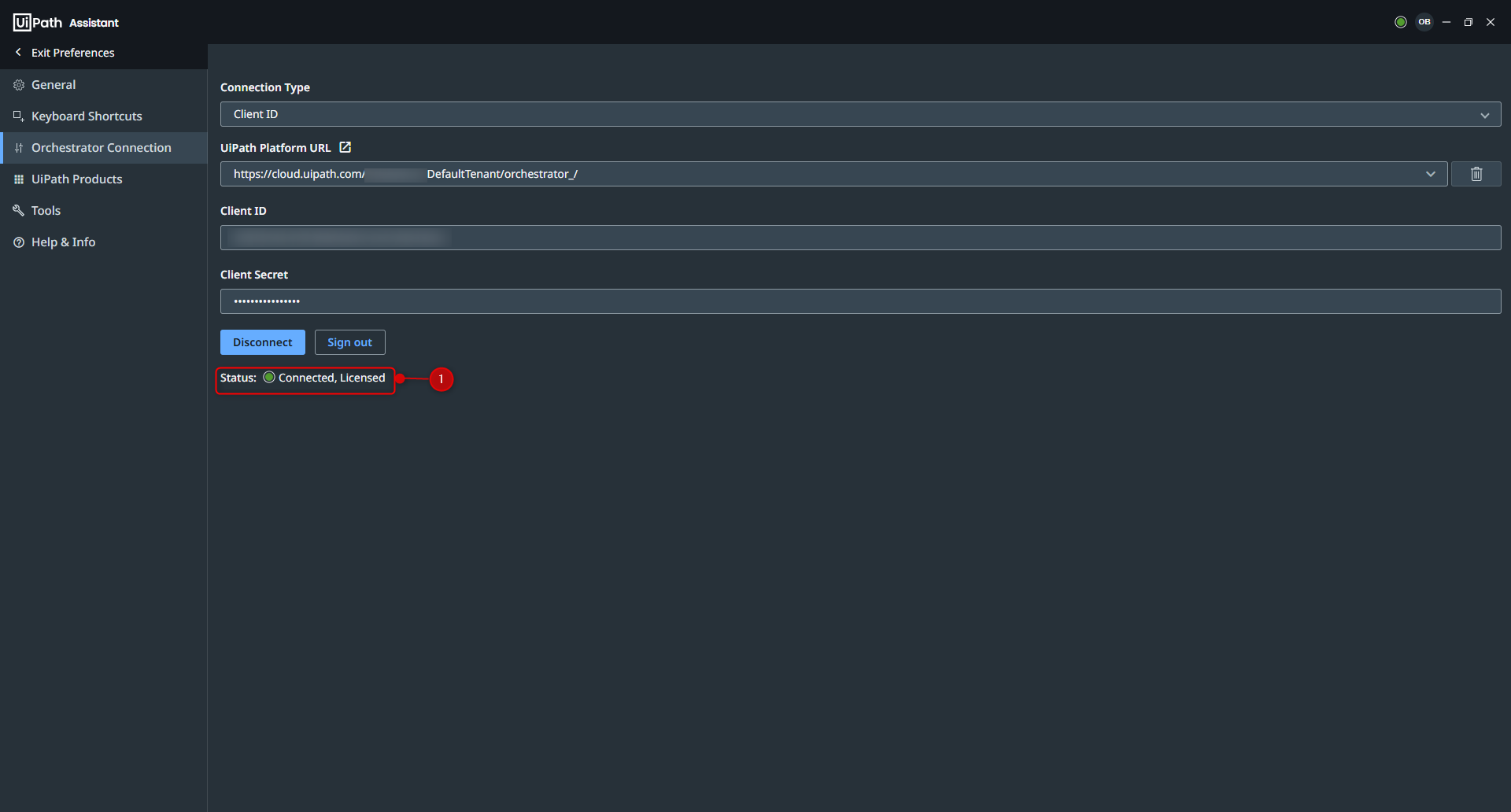
Task: Click the Orchestrator Connection sidebar icon
Action: point(19,148)
